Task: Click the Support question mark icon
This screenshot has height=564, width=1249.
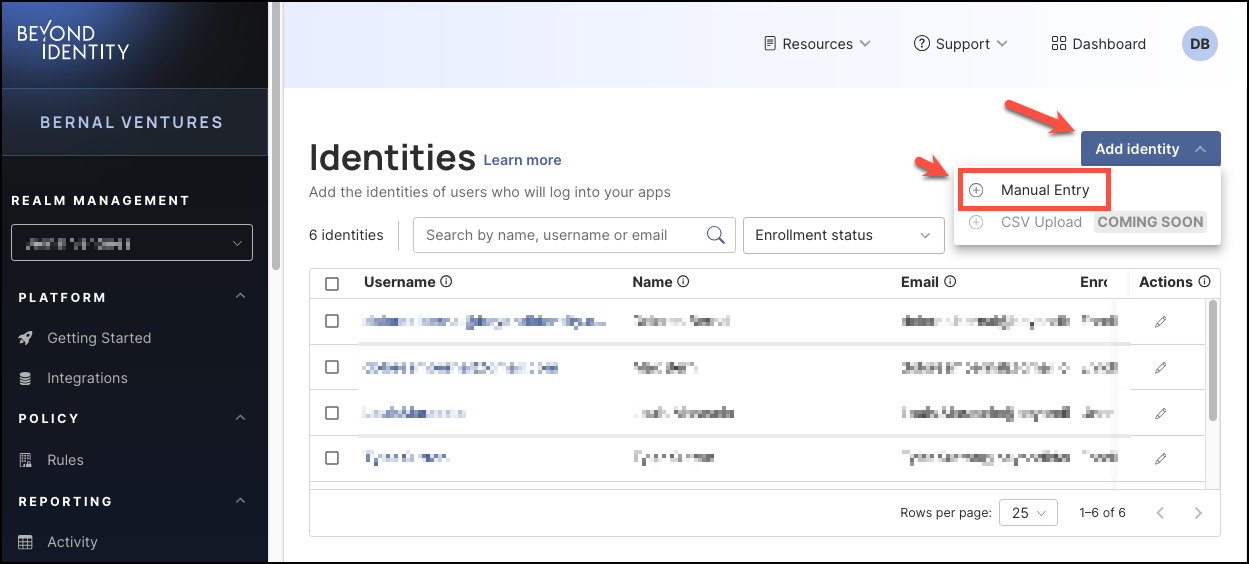Action: coord(922,44)
